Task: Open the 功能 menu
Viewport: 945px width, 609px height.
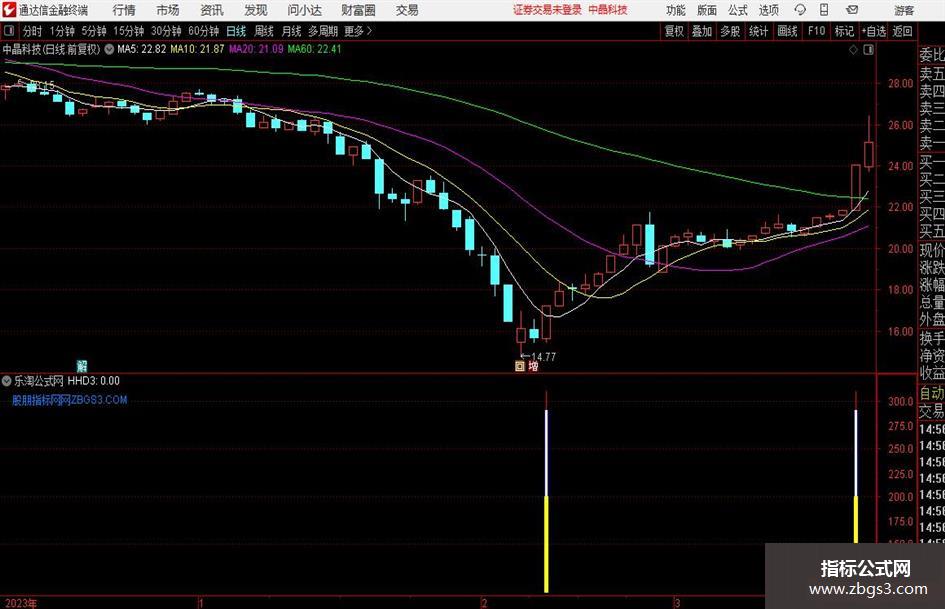Action: tap(676, 10)
